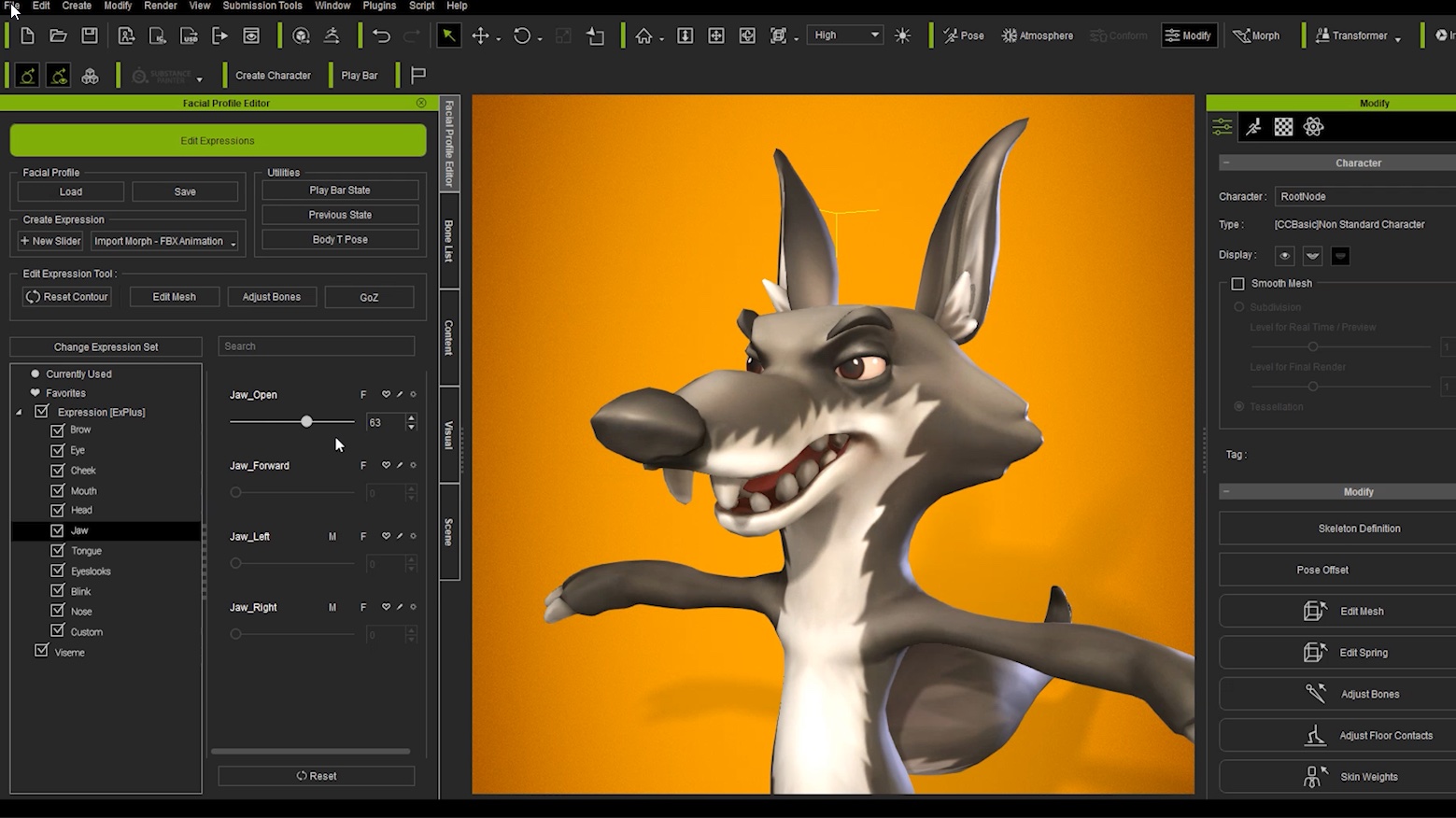Screen dimensions: 1456x818
Task: Open the New Project file icon
Action: coord(27,35)
